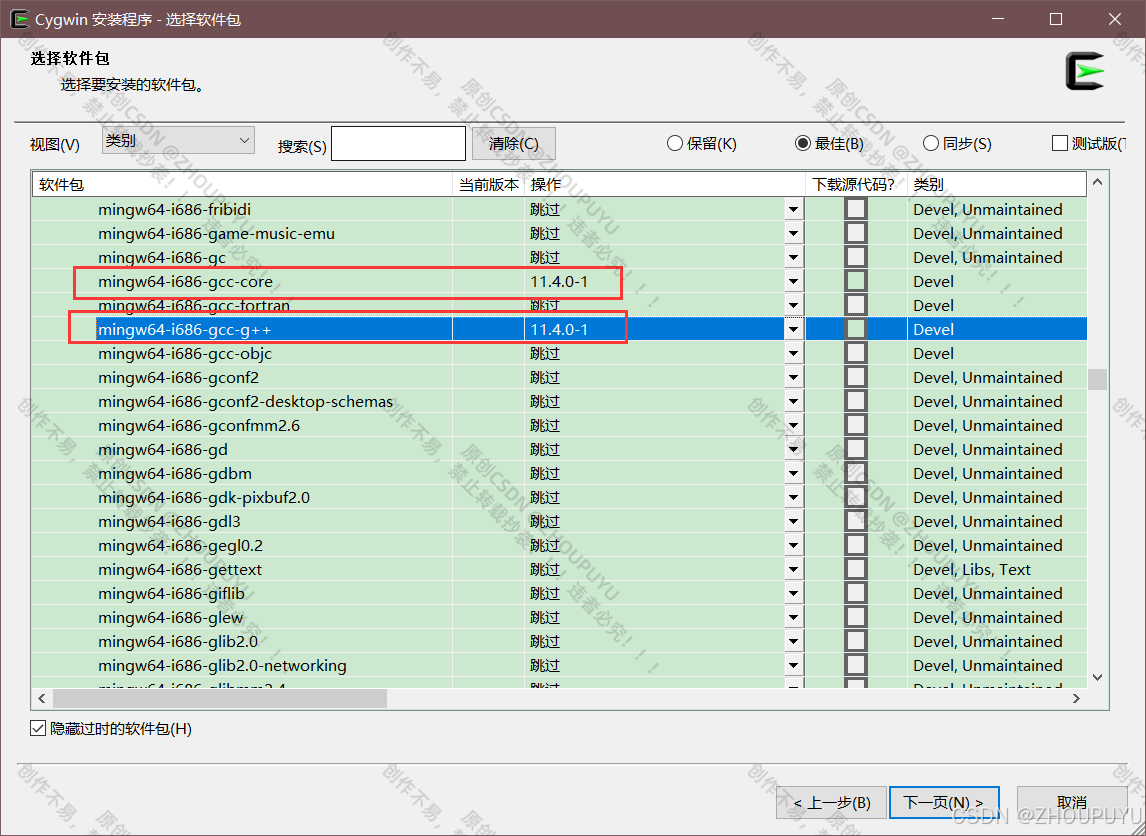Image resolution: width=1146 pixels, height=836 pixels.
Task: Click the horizontal scrollbar left arrow
Action: [x=42, y=699]
